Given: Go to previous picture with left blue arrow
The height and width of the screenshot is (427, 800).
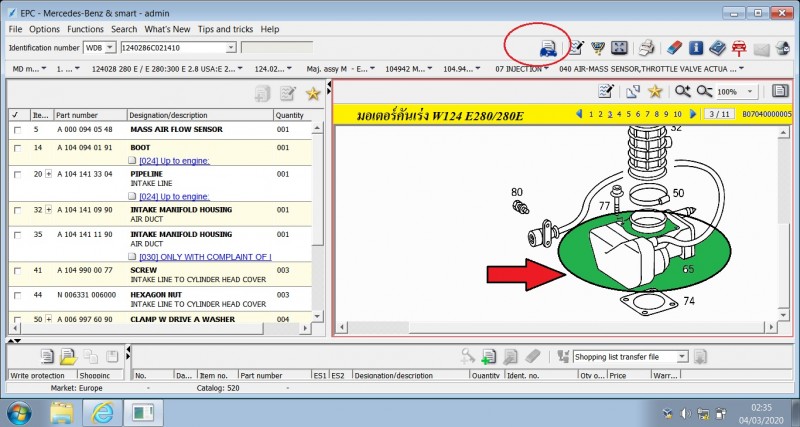Looking at the screenshot, I should click(x=579, y=114).
